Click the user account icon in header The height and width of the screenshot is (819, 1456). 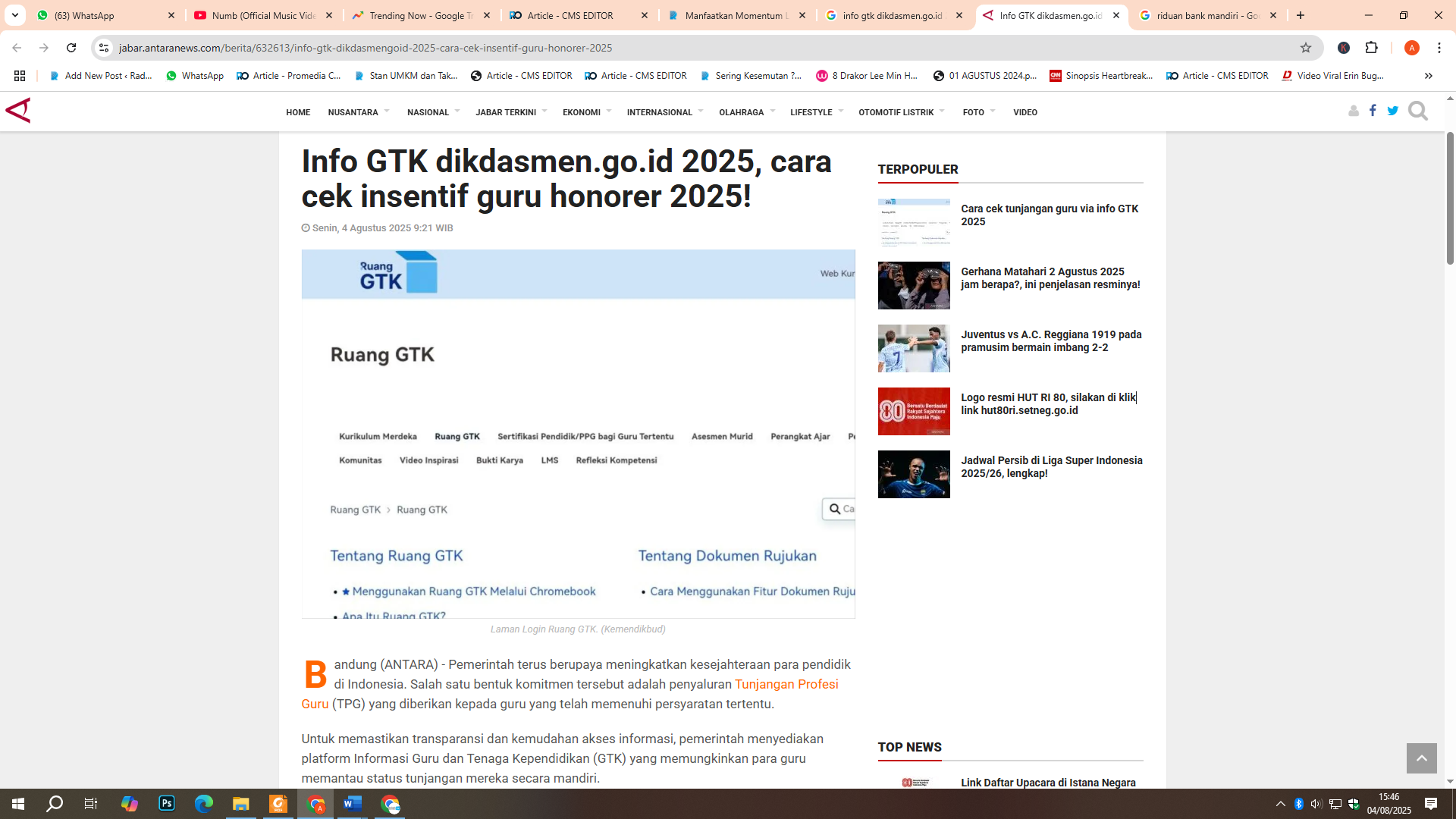coord(1354,111)
